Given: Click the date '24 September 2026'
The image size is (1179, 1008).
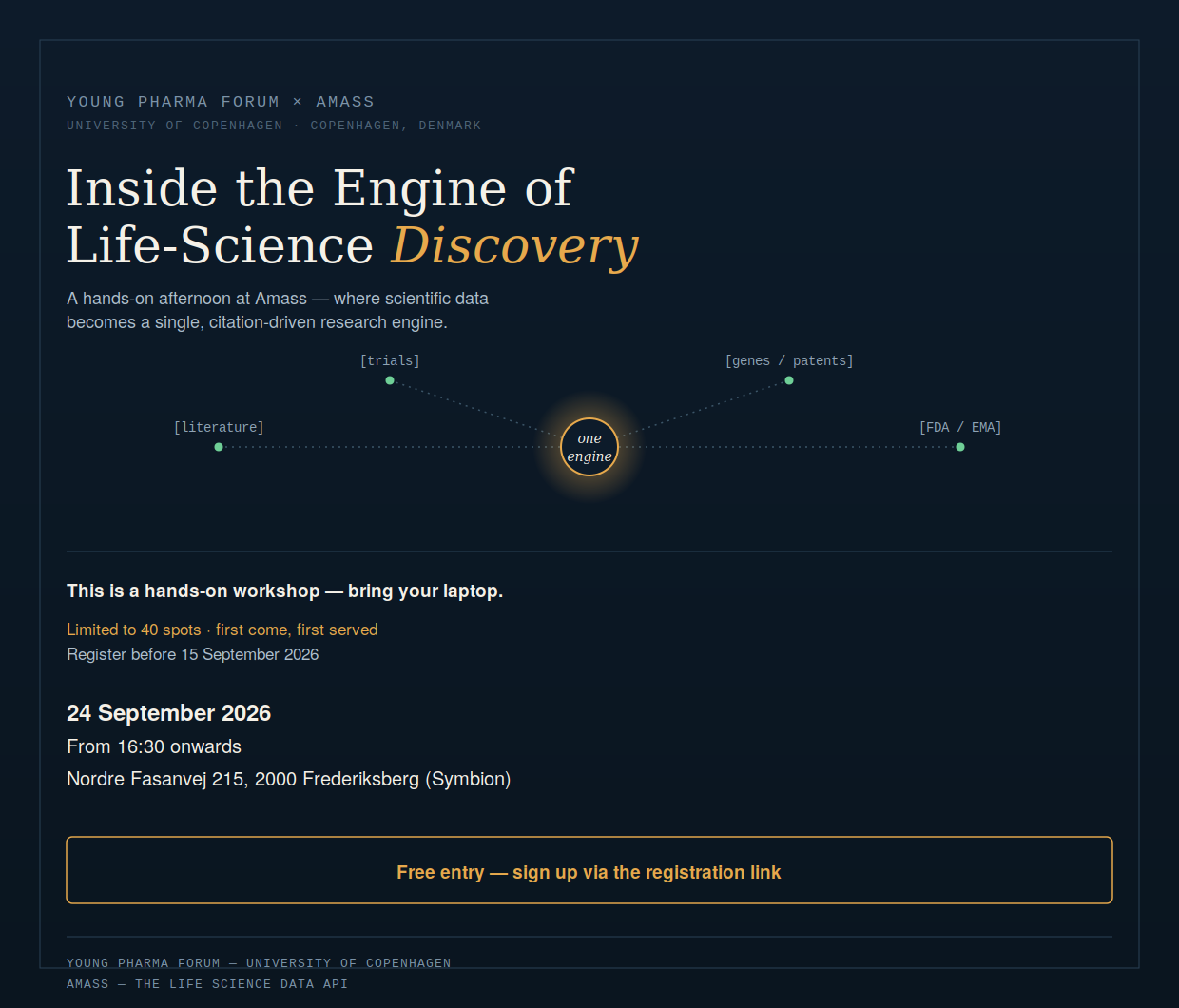Looking at the screenshot, I should [169, 713].
